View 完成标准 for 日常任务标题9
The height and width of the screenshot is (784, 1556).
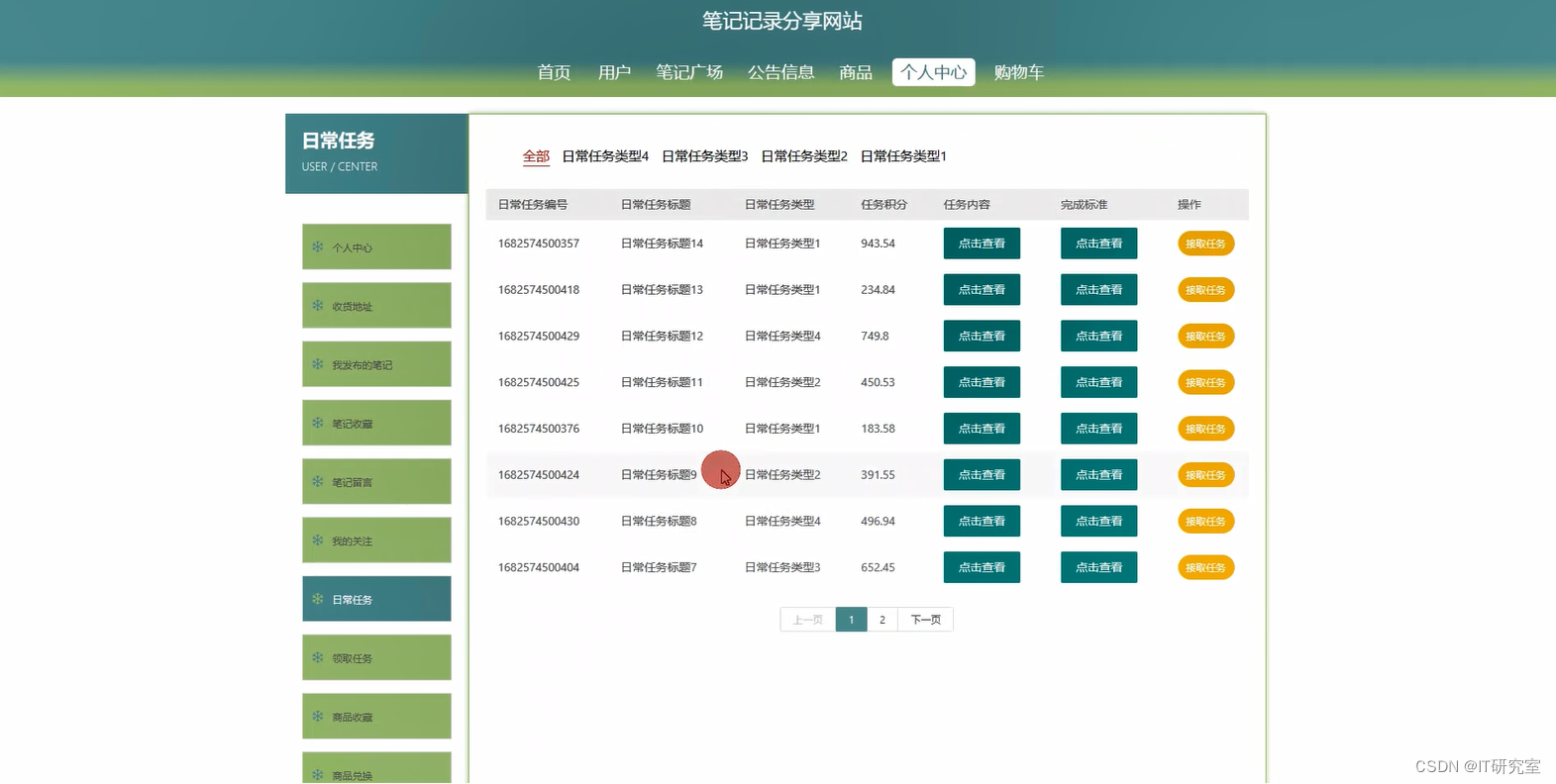click(1099, 475)
